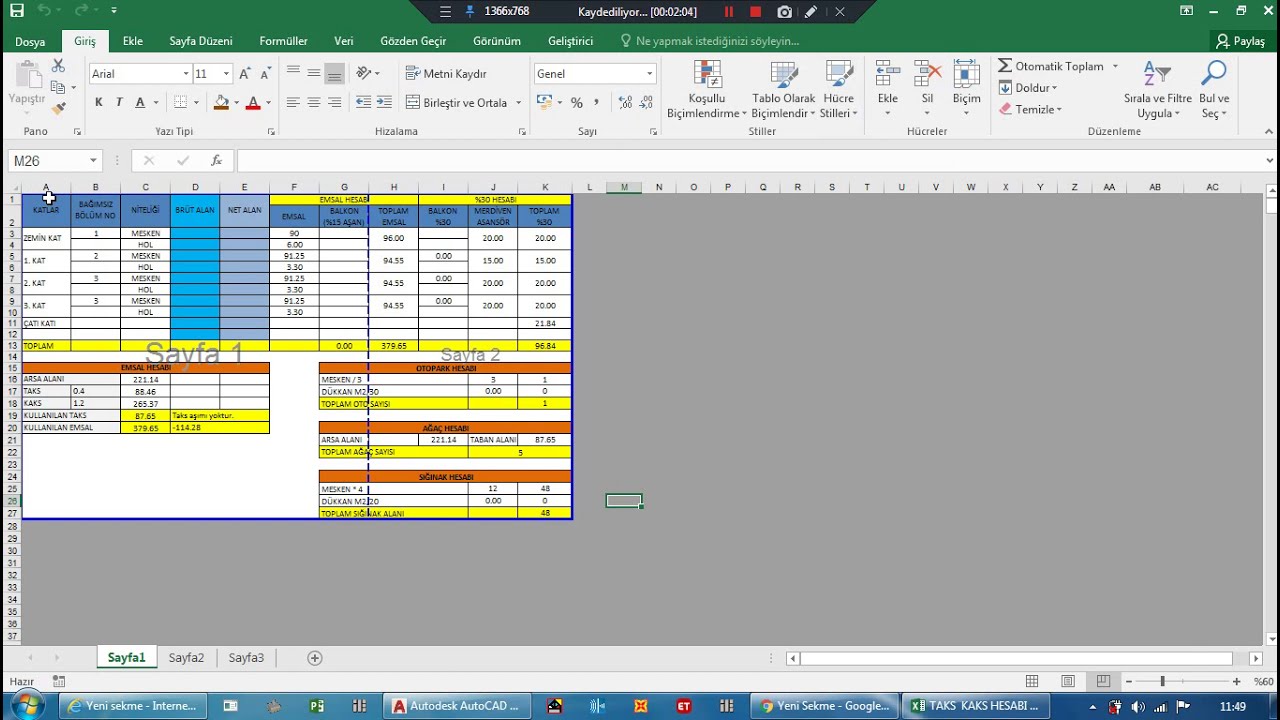
Task: Align cell text right
Action: point(335,102)
